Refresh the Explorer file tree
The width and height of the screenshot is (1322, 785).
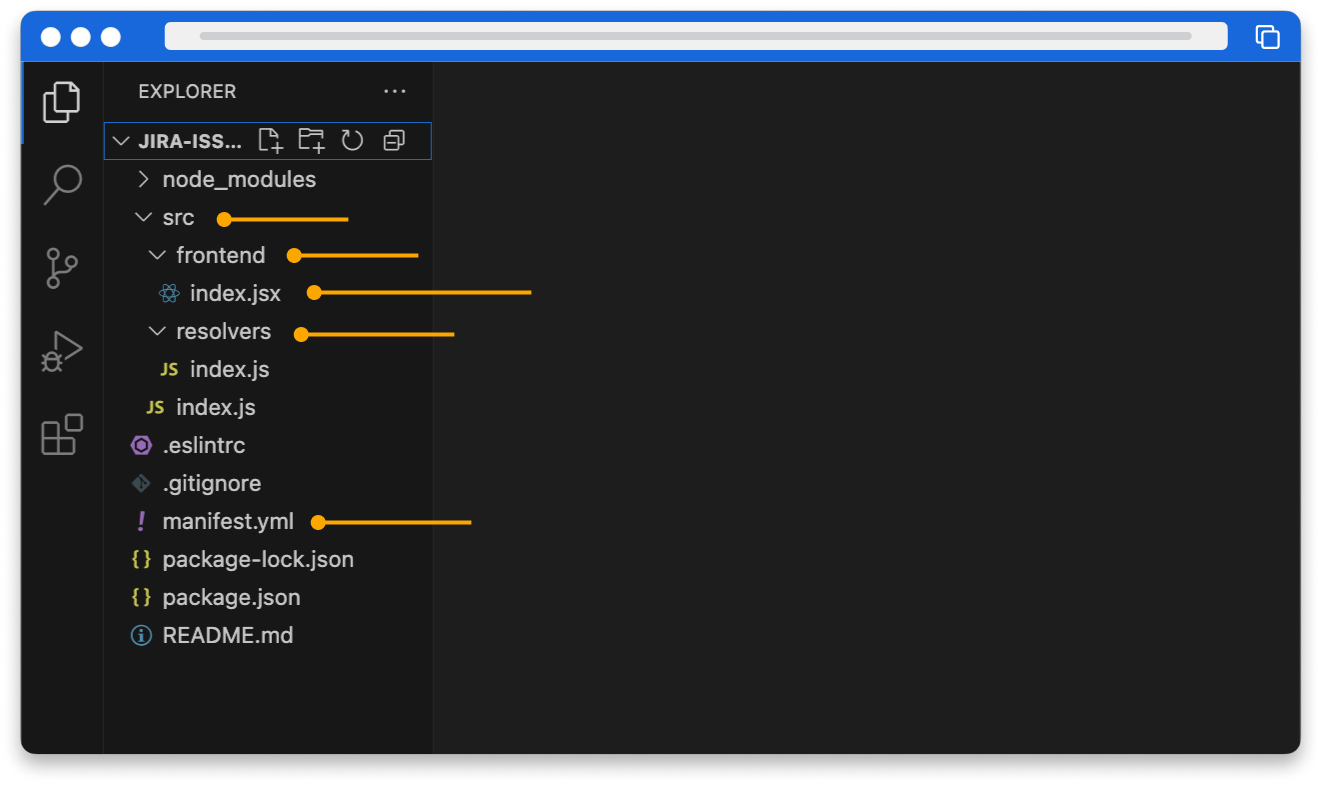click(352, 140)
